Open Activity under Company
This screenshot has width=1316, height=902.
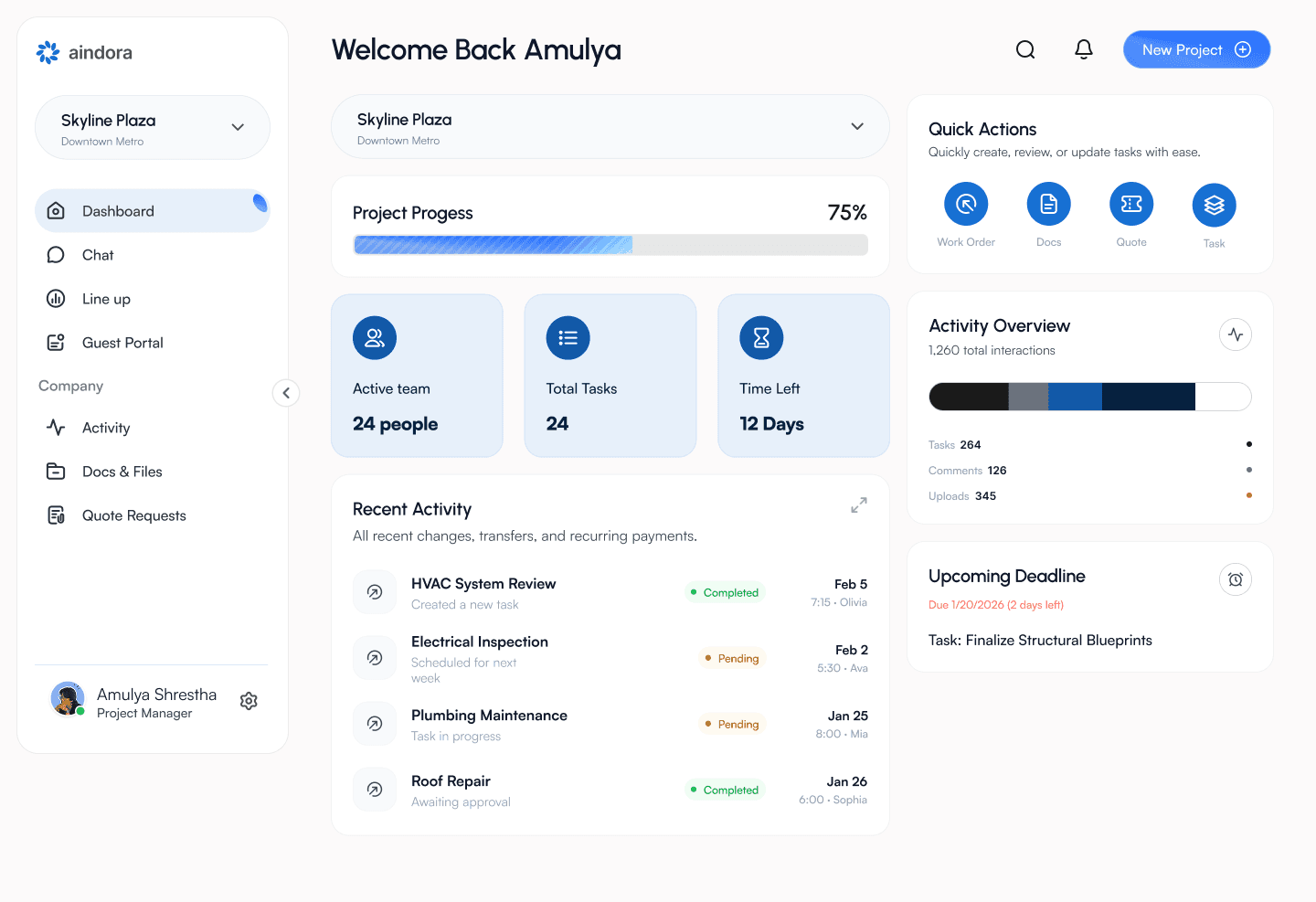click(89, 428)
